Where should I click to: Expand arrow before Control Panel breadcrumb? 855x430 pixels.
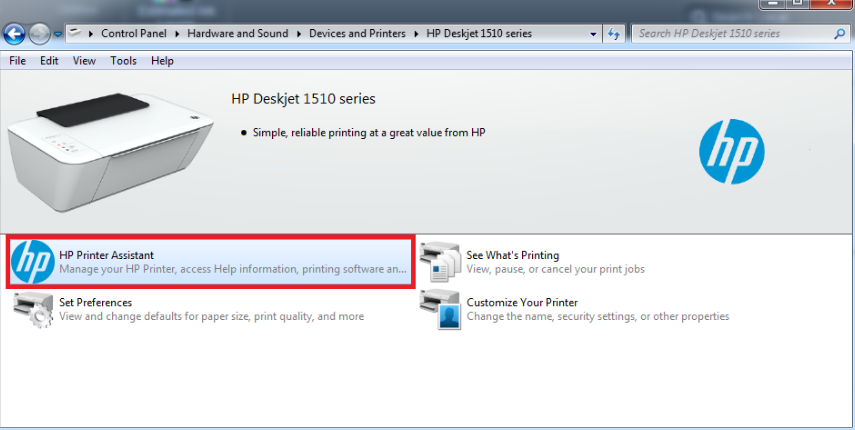point(91,34)
